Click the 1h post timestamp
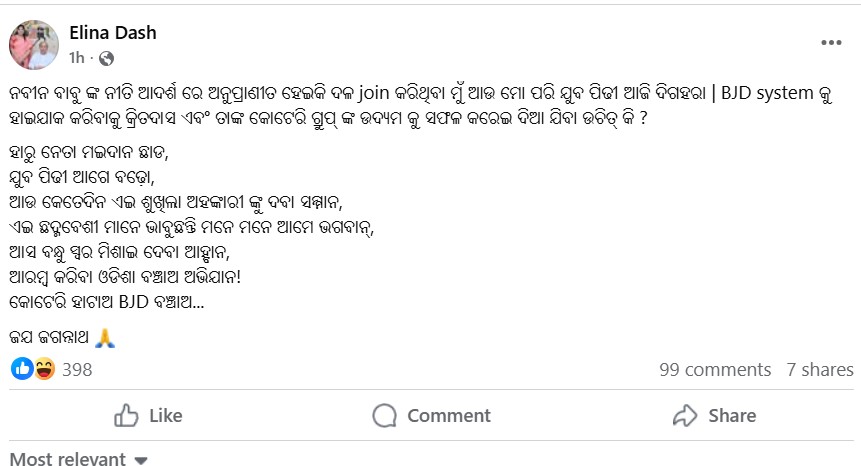This screenshot has width=861, height=466. tap(77, 58)
